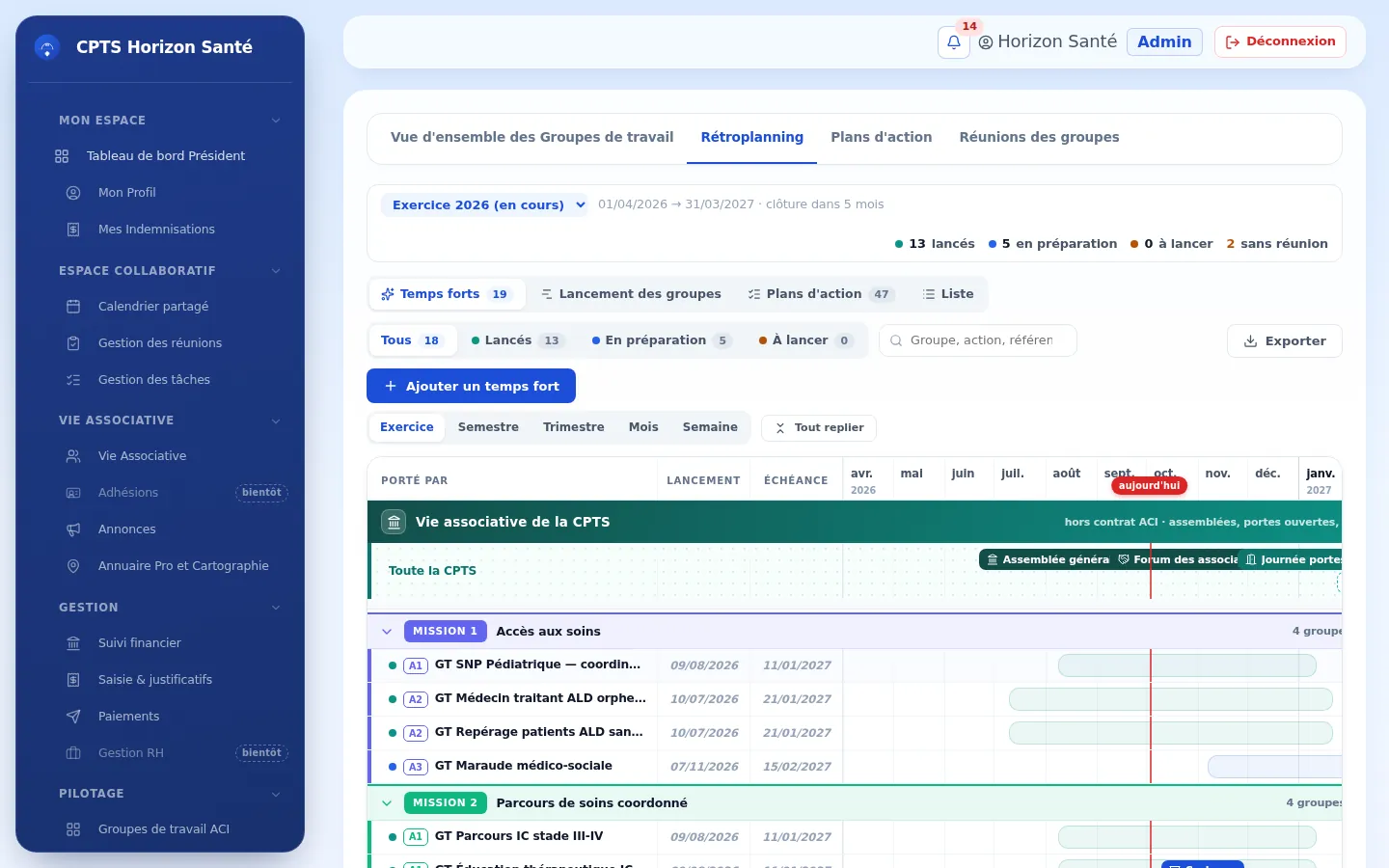Collapse the MON ESPACE sidebar section

click(x=276, y=121)
